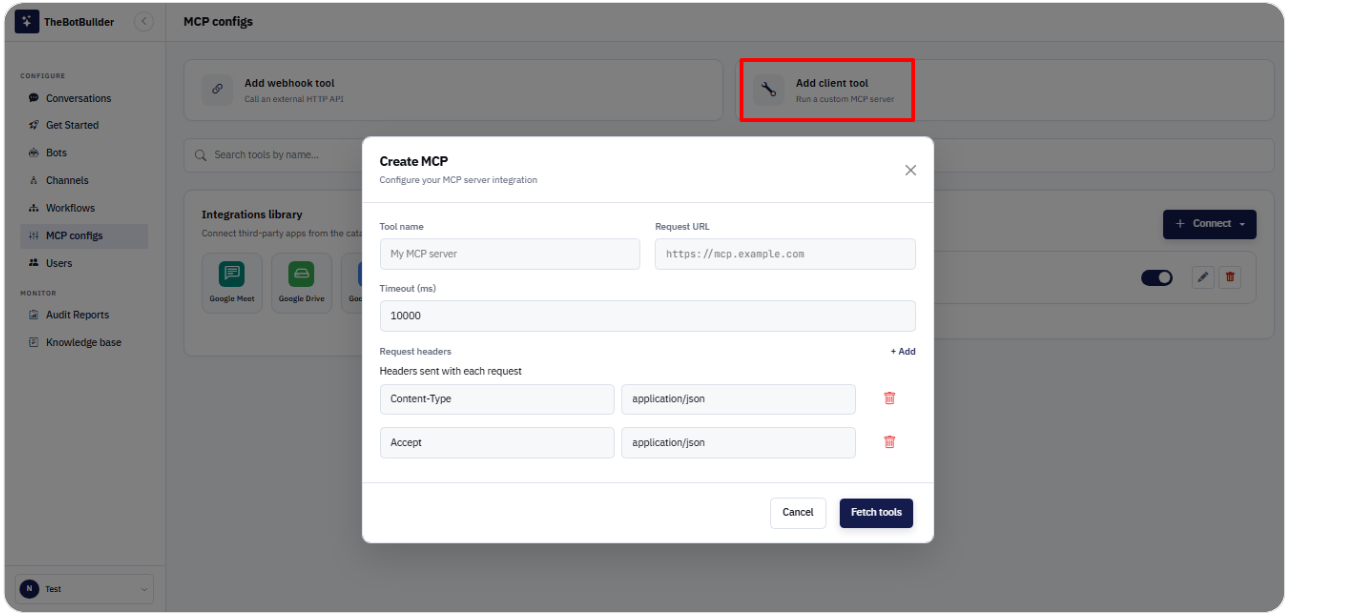The width and height of the screenshot is (1366, 615).
Task: Select Google Drive integration tile
Action: click(x=301, y=283)
